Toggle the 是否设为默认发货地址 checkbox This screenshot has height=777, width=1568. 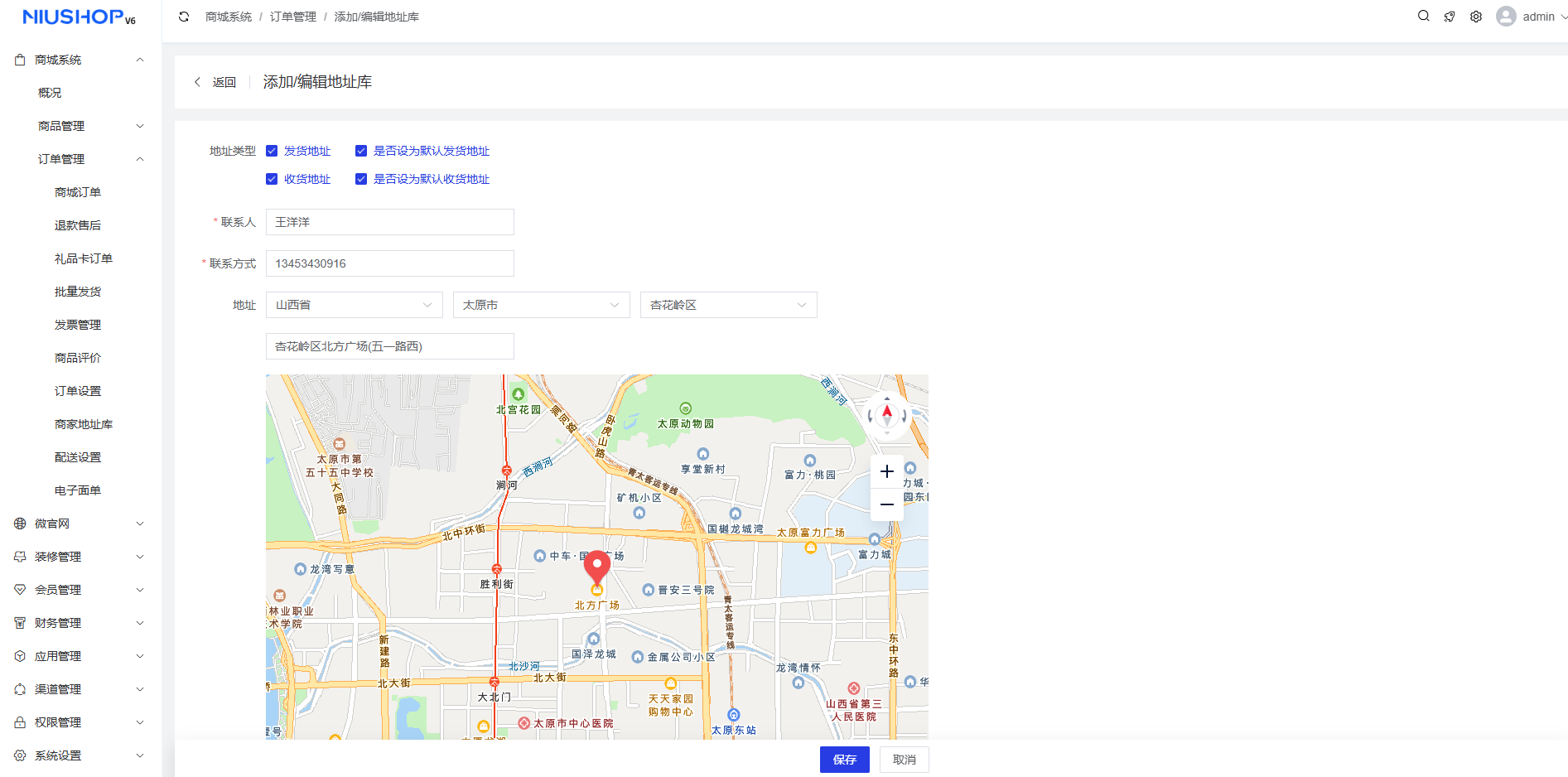coord(361,151)
